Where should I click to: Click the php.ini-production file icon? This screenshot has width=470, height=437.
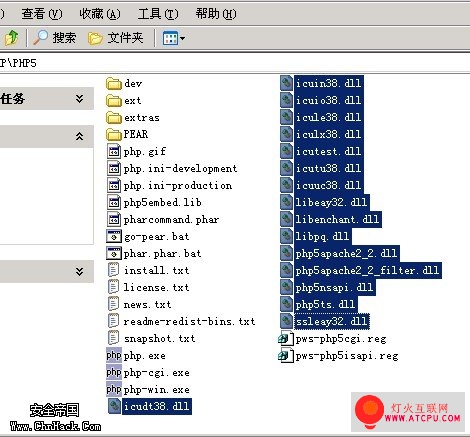pos(114,185)
